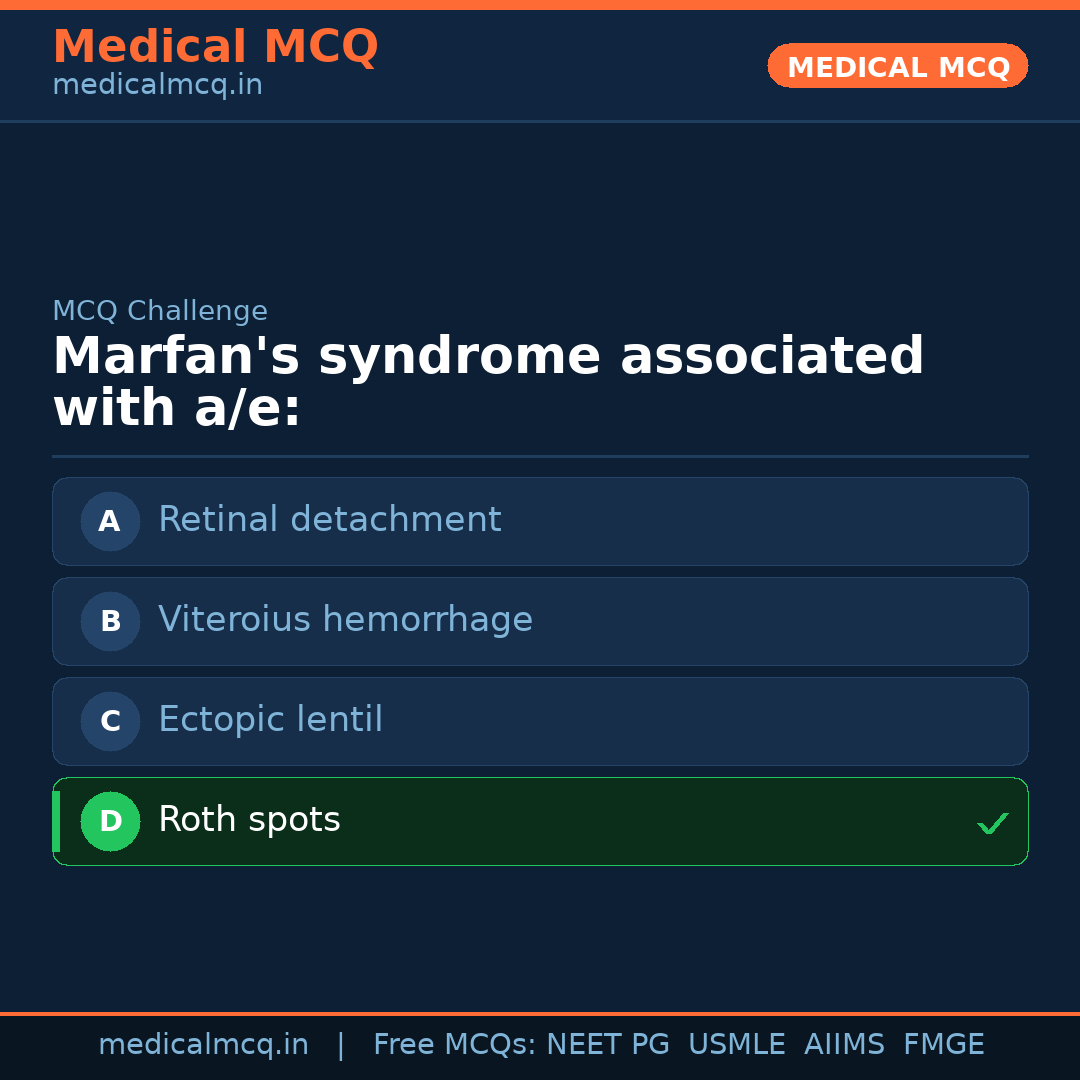Click the green checkmark on the correct answer
This screenshot has height=1080, width=1080.
tap(993, 823)
